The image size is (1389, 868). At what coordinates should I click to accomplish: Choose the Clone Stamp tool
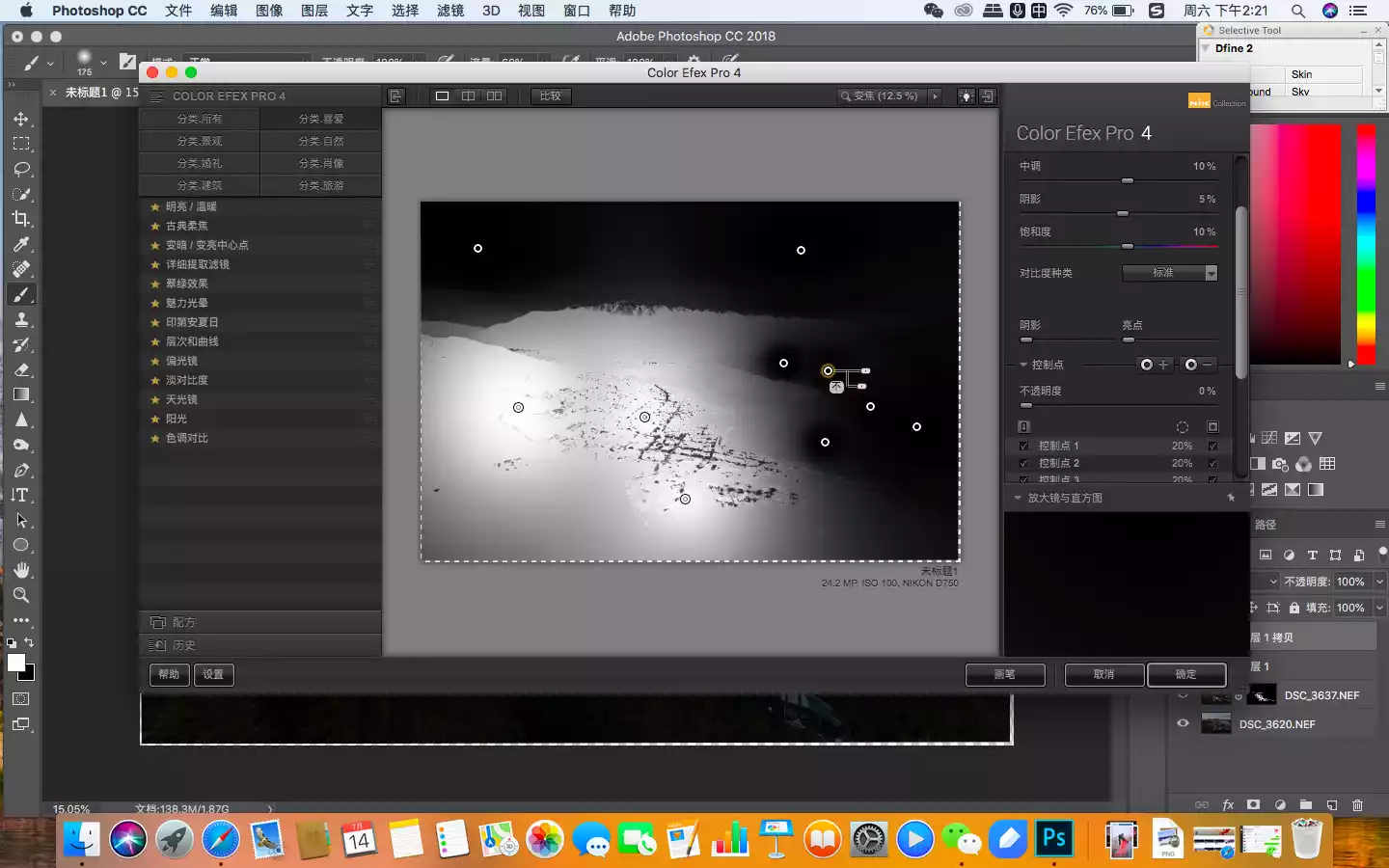click(x=21, y=319)
